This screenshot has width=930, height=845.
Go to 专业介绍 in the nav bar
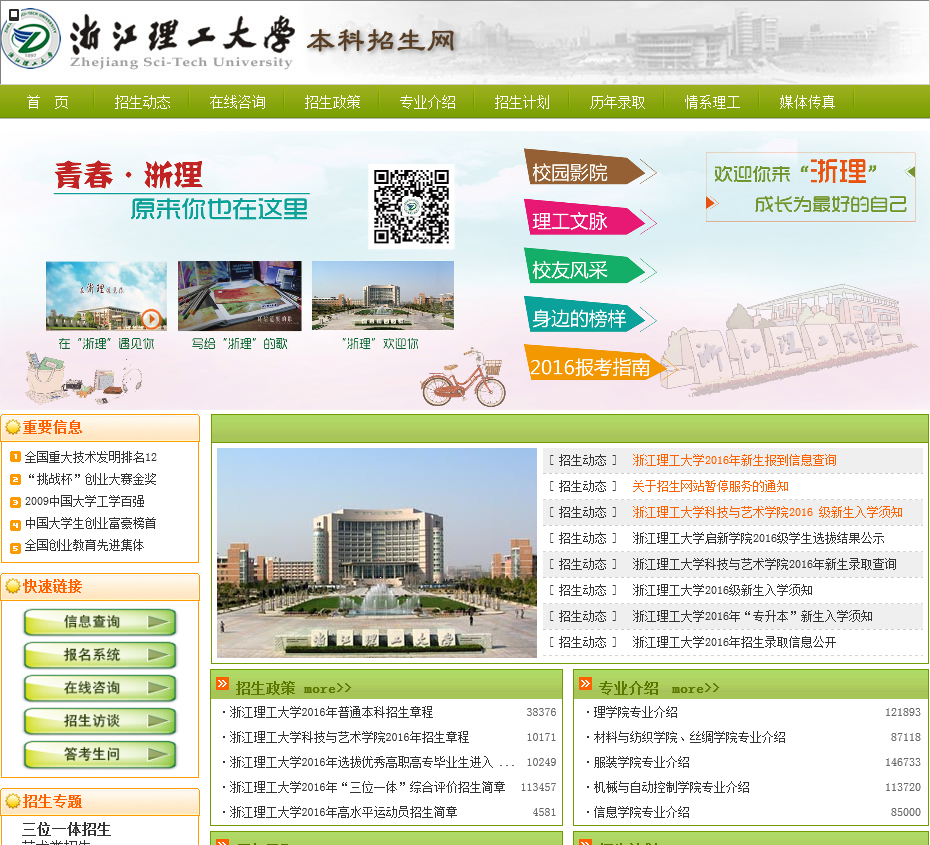(x=427, y=102)
